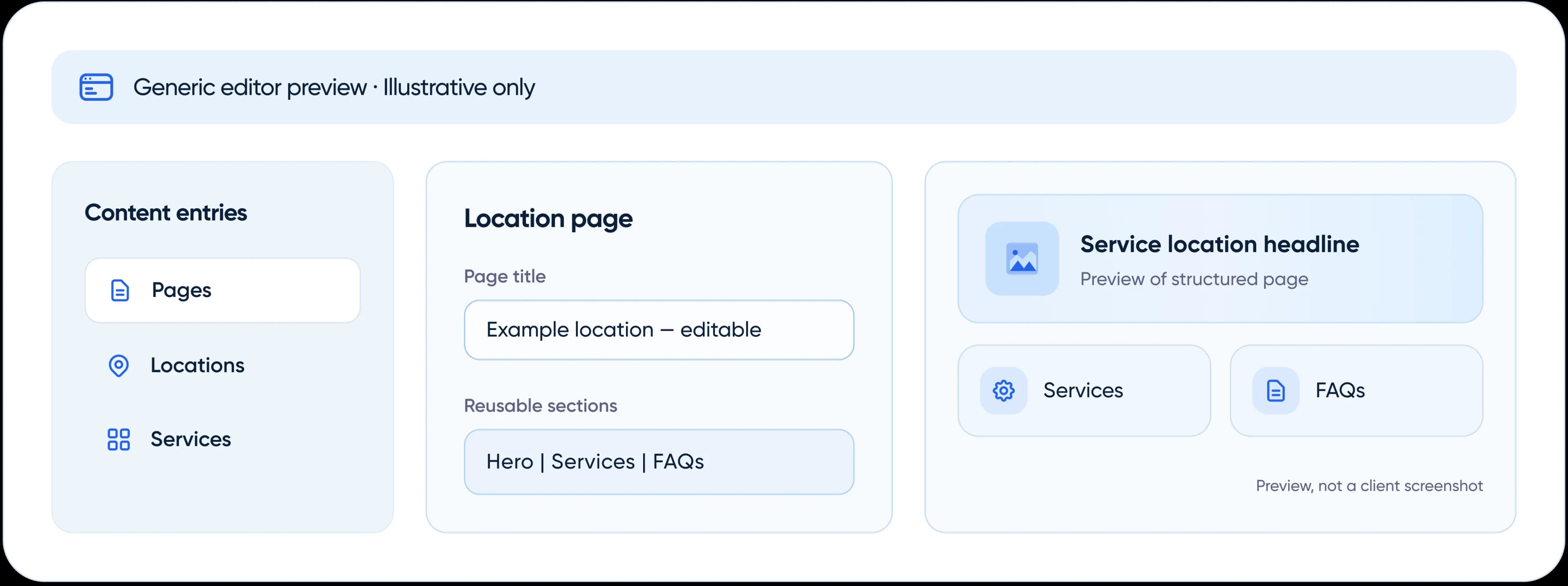1568x586 pixels.
Task: Click the Page title input field
Action: [x=659, y=330]
